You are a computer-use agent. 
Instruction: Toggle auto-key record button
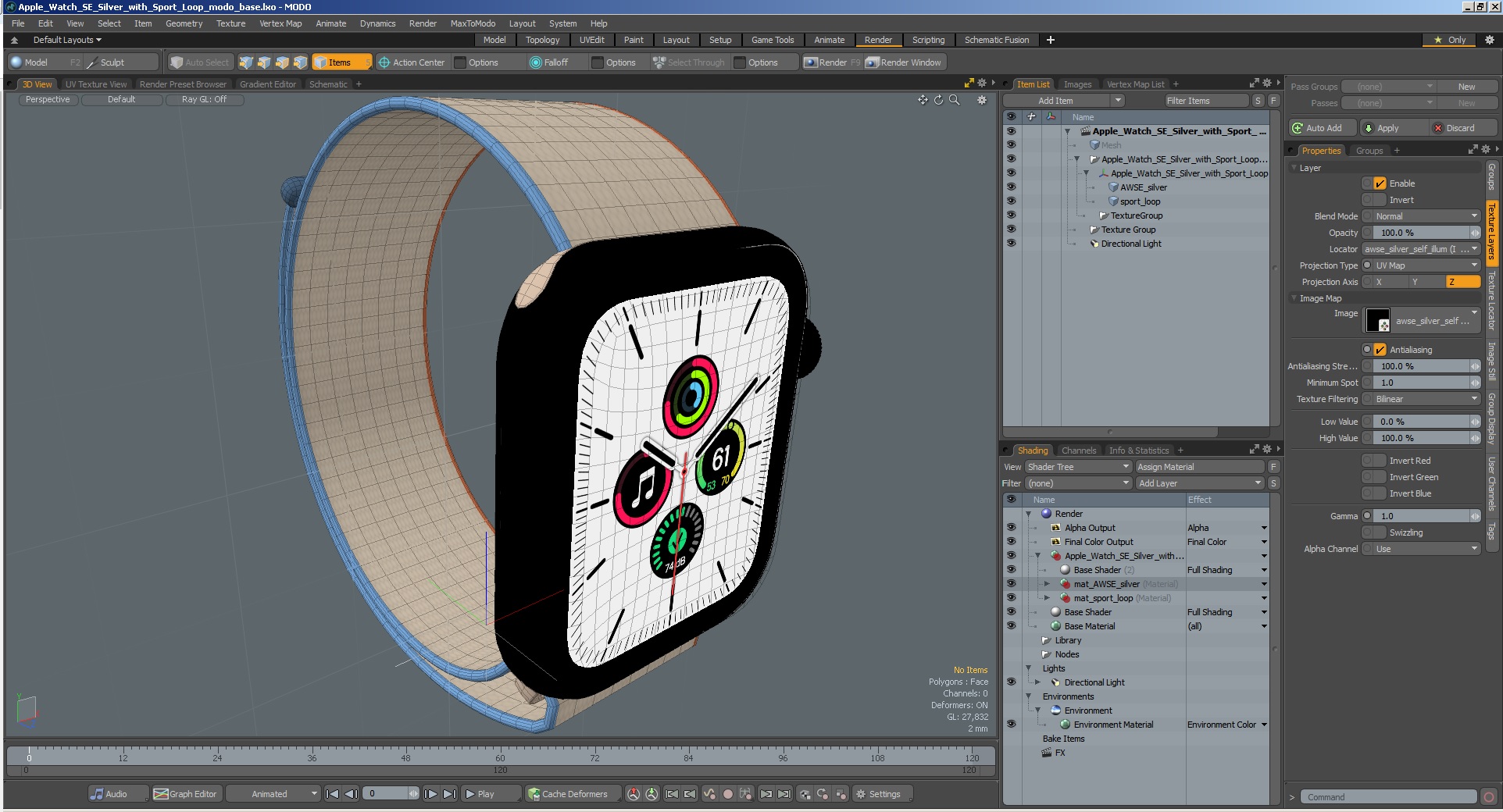click(x=728, y=794)
